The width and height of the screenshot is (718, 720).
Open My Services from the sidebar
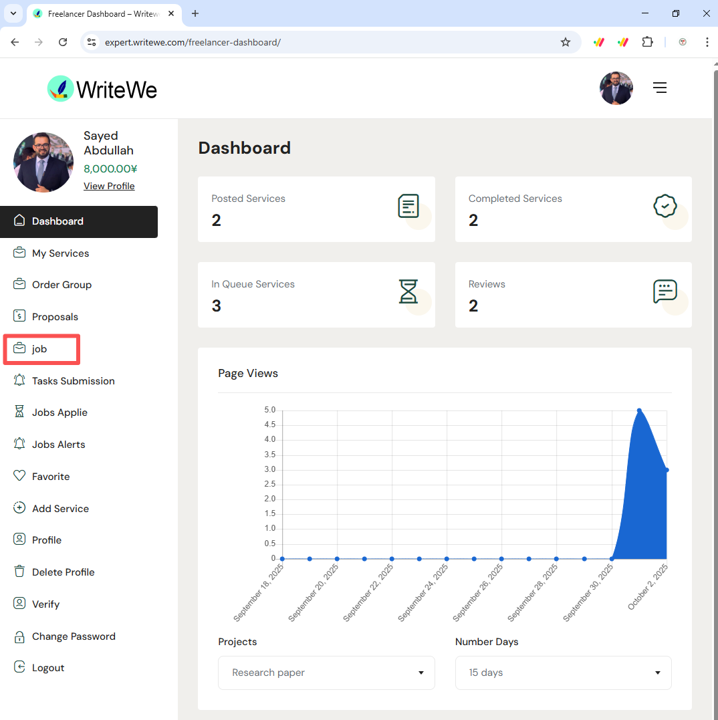pos(60,253)
